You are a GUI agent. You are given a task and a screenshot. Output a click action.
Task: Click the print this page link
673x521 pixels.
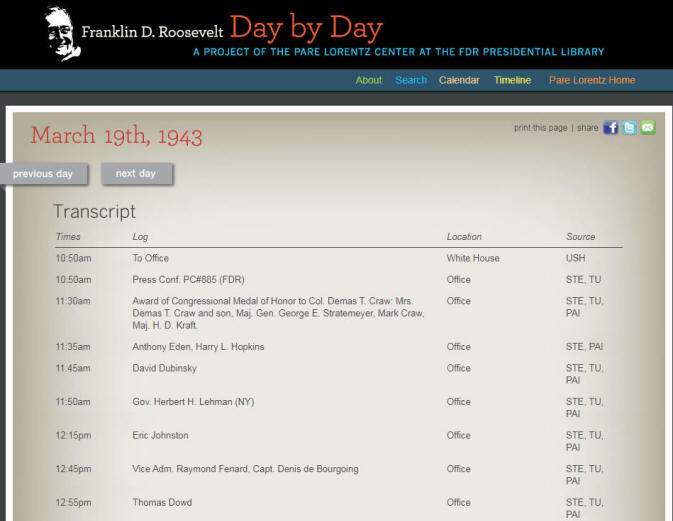click(x=540, y=128)
